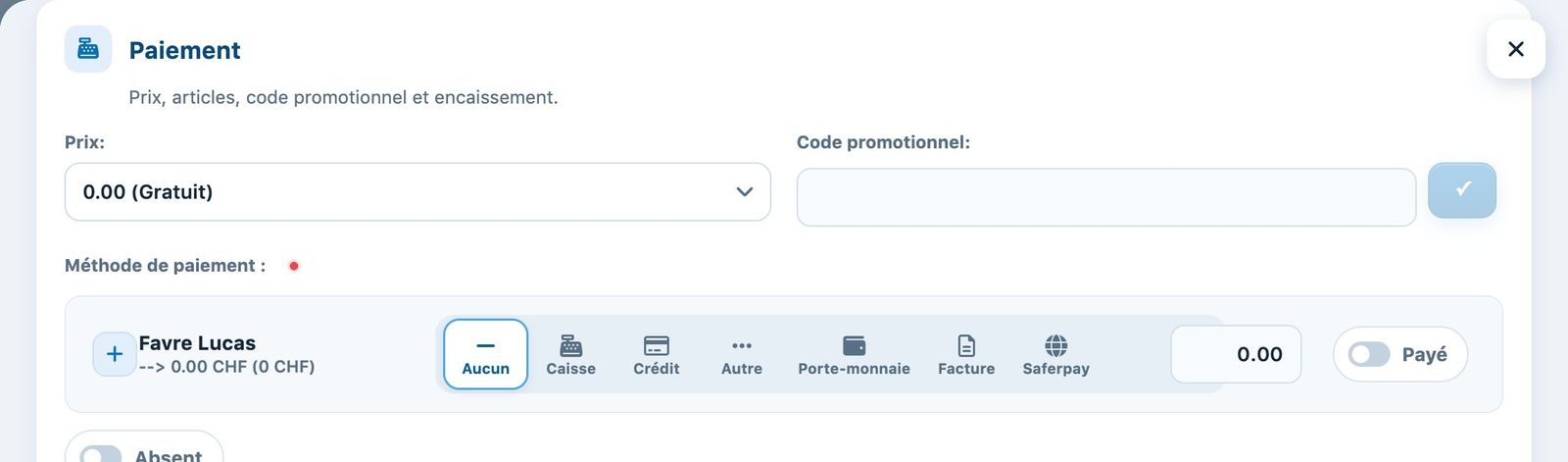Viewport: 1568px width, 462px height.
Task: Select the Facture invoice payment option
Action: (966, 354)
